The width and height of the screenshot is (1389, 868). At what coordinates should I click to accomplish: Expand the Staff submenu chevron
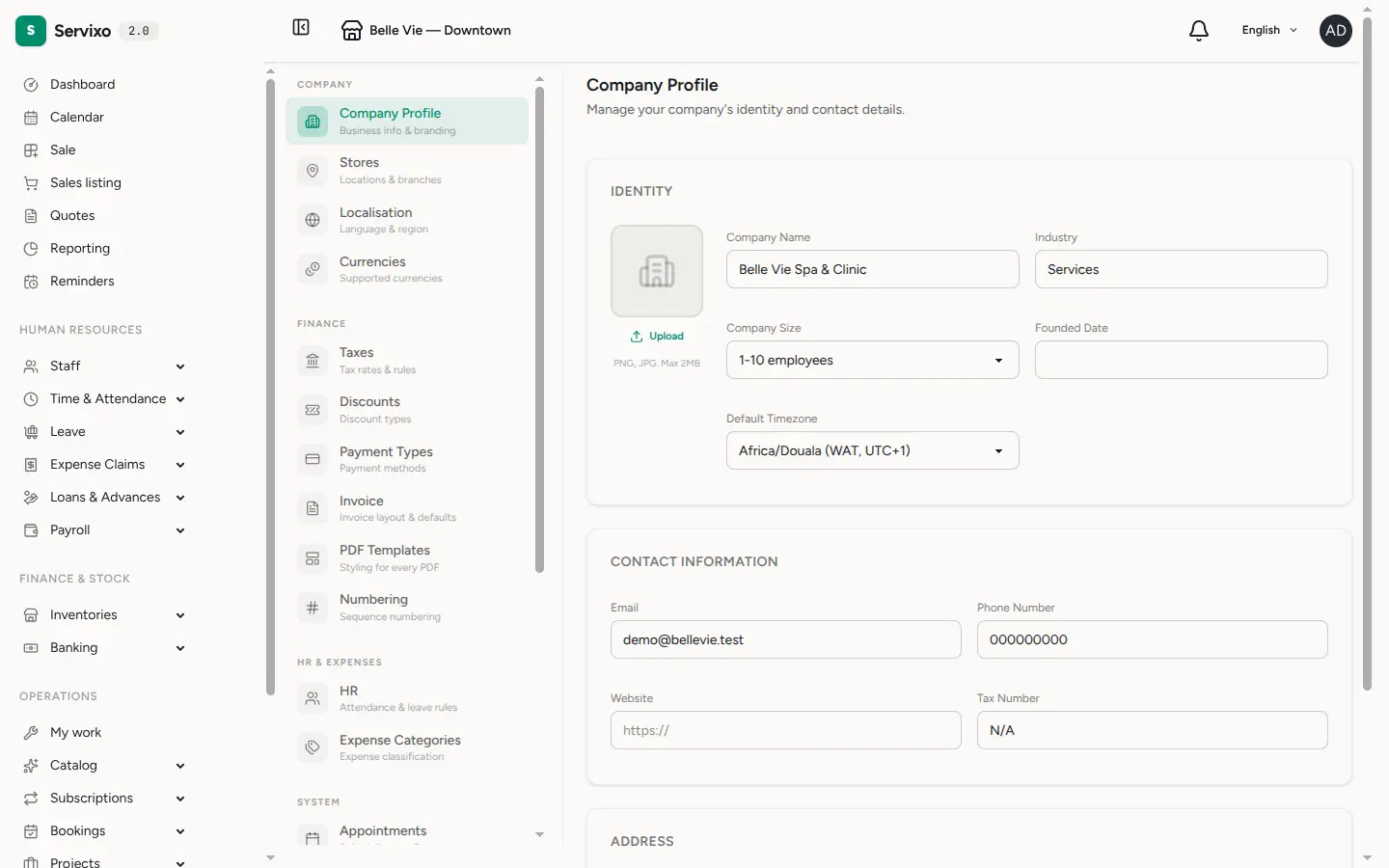[x=180, y=366]
